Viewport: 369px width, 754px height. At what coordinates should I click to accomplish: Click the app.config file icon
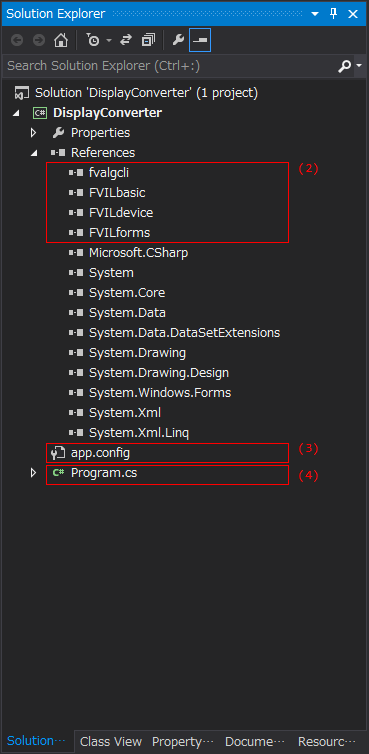tap(58, 452)
